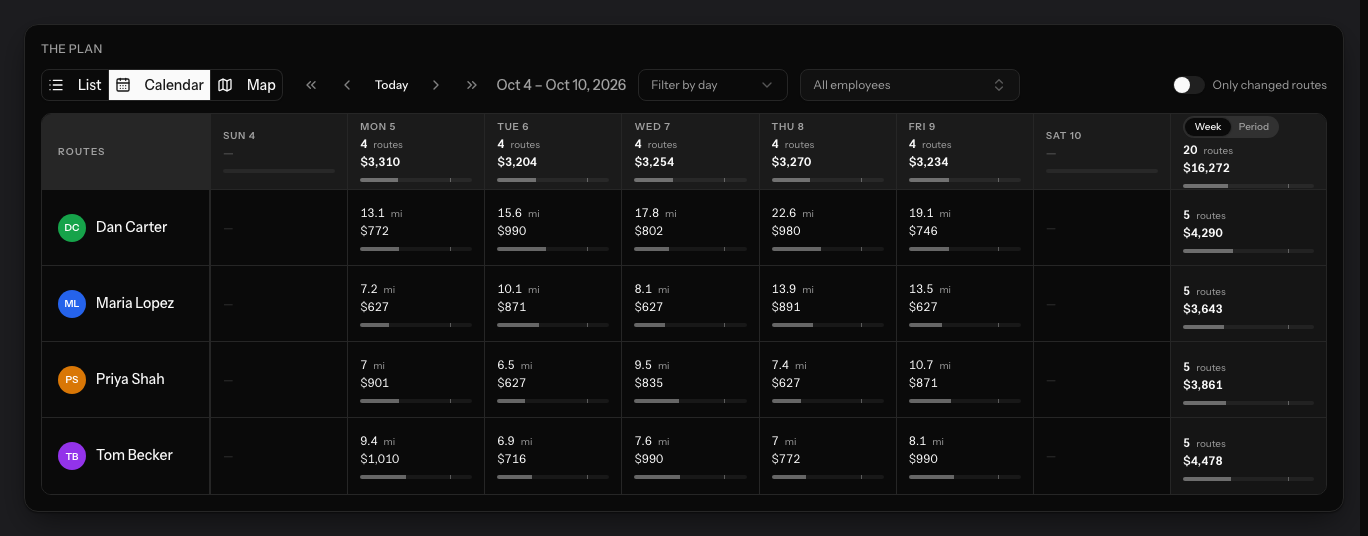Viewport: 1368px width, 536px height.
Task: Open Priya Shah's Tuesday 6.5 mi route
Action: click(553, 380)
